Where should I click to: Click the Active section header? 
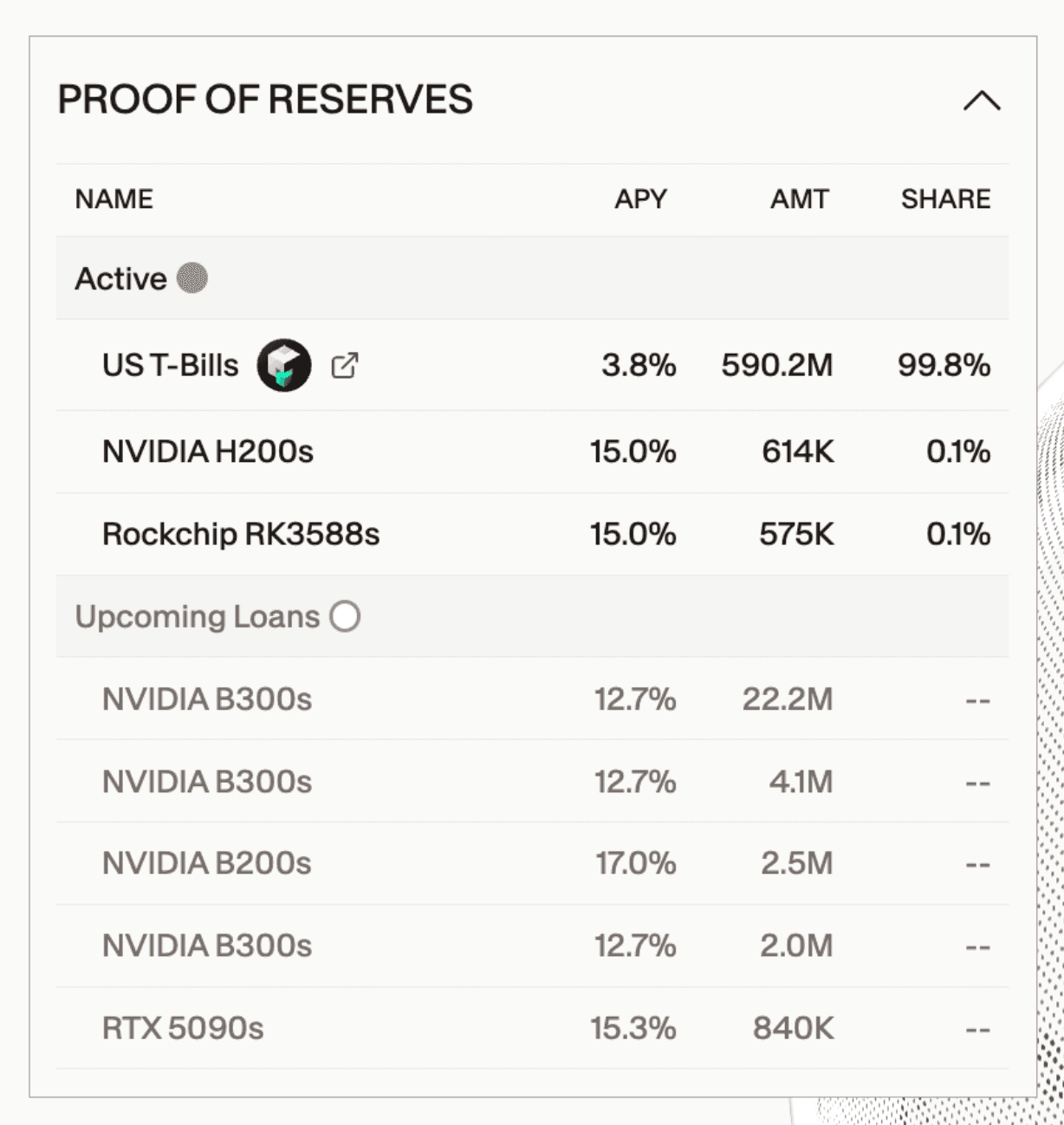coord(120,278)
